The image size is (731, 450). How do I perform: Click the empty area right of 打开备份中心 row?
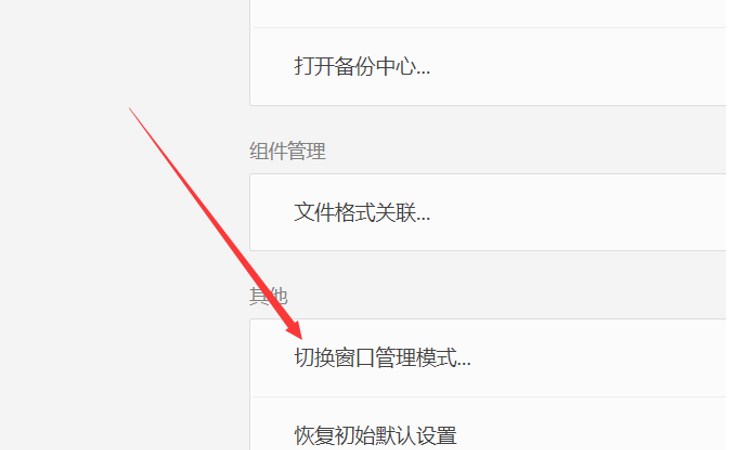click(578, 66)
